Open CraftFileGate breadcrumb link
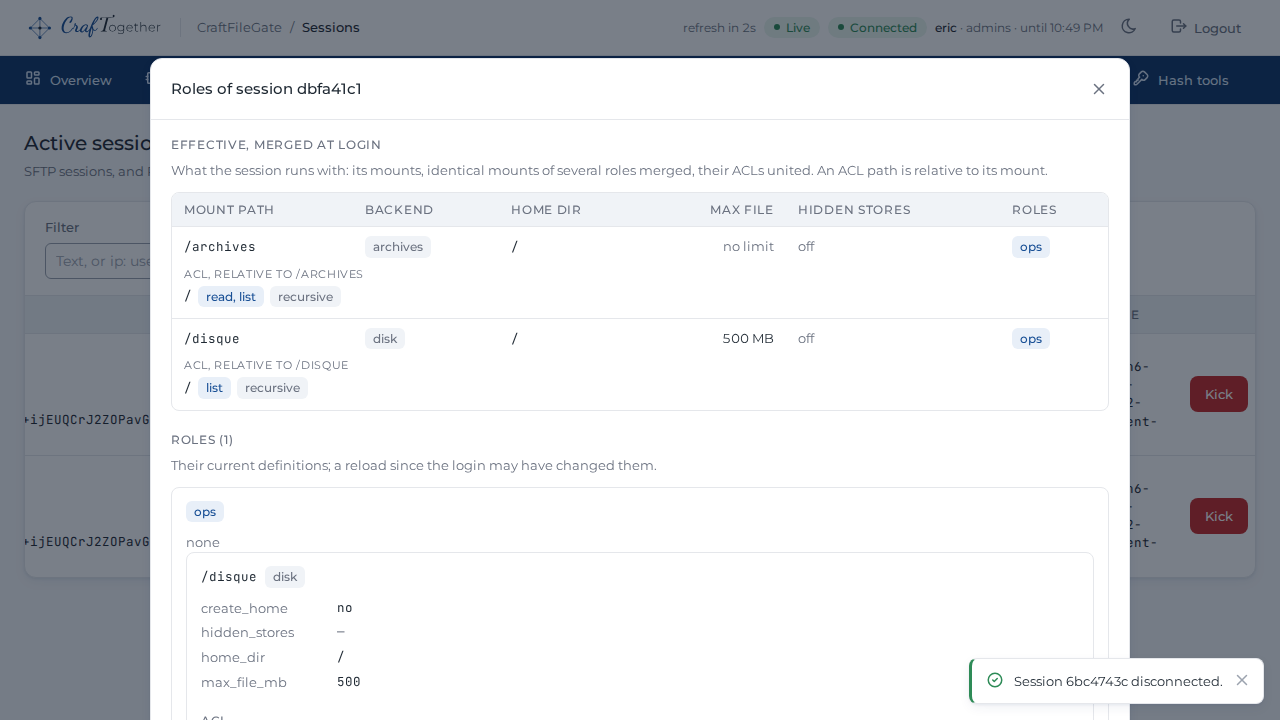The image size is (1280, 720). click(x=239, y=27)
